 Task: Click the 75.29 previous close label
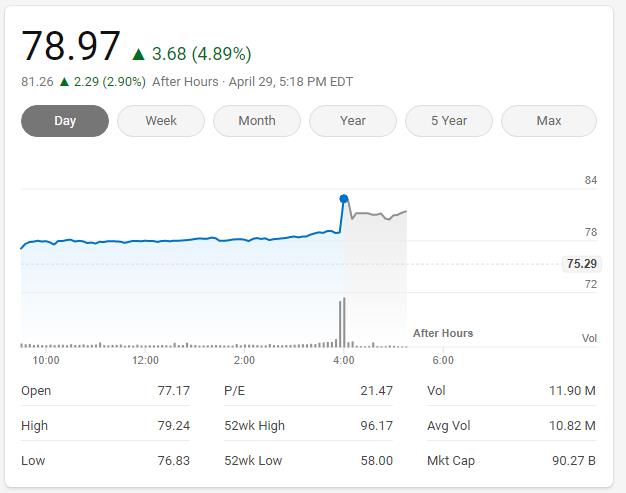click(581, 264)
